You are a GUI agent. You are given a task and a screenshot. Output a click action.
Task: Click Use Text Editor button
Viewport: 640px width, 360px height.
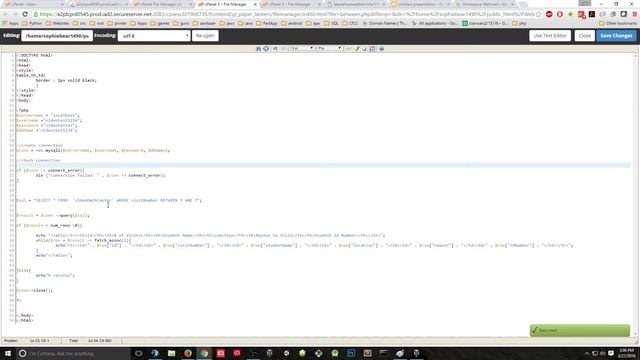click(x=550, y=36)
